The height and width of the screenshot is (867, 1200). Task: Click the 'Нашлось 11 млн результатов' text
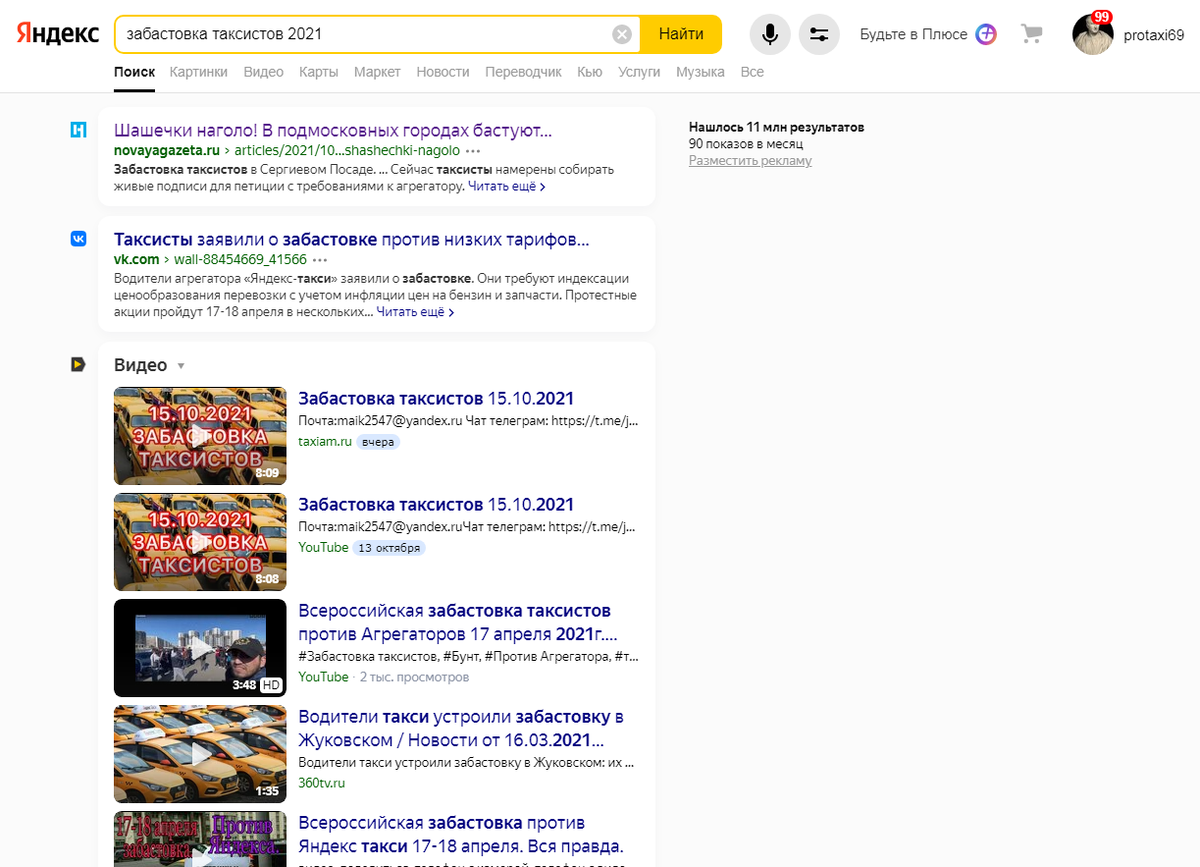(777, 127)
